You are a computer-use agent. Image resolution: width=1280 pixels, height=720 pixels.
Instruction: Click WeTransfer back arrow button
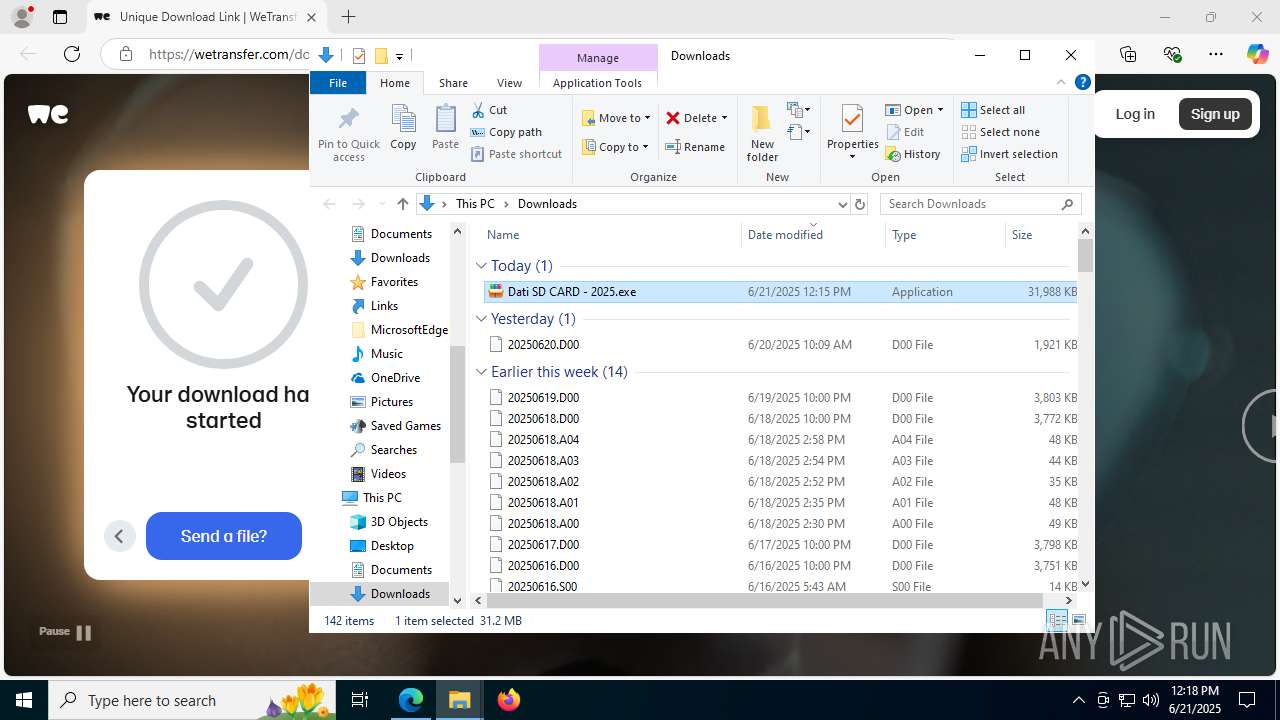(119, 536)
